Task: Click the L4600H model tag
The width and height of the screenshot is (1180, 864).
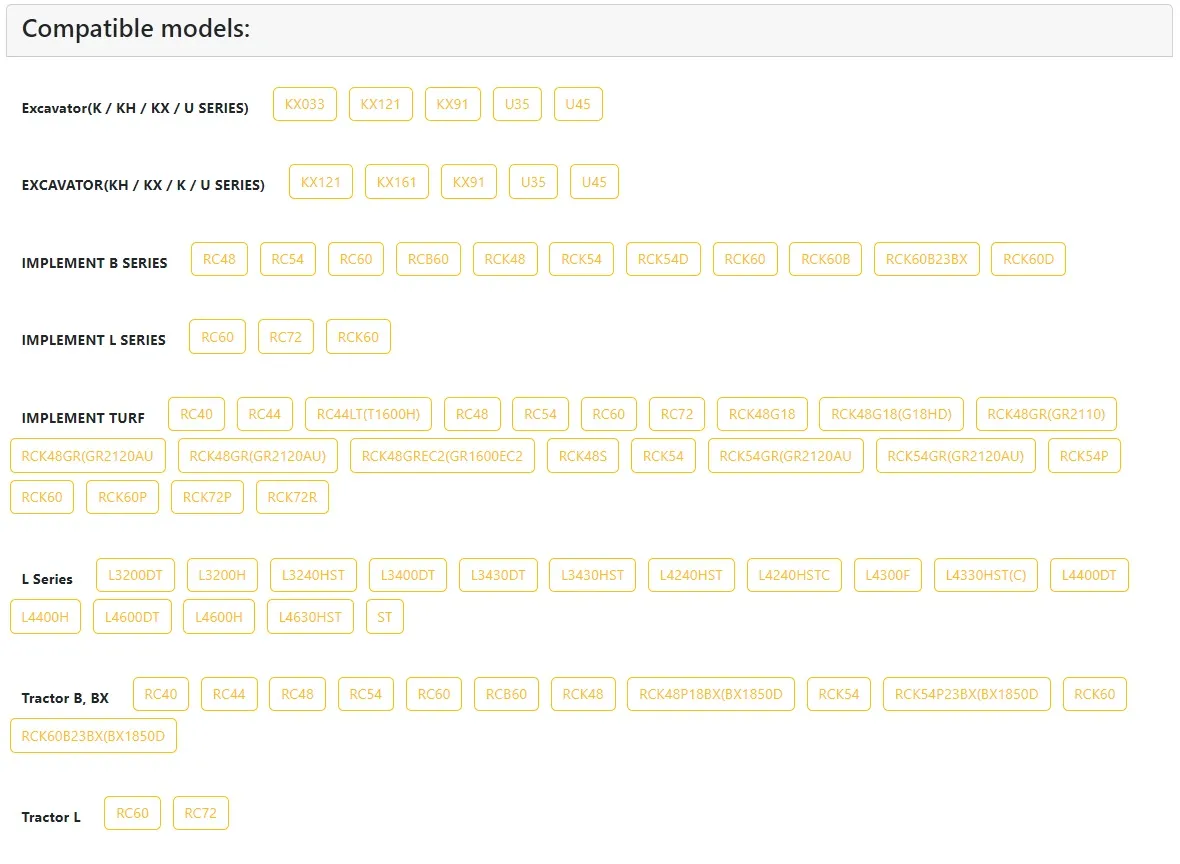Action: pyautogui.click(x=219, y=616)
